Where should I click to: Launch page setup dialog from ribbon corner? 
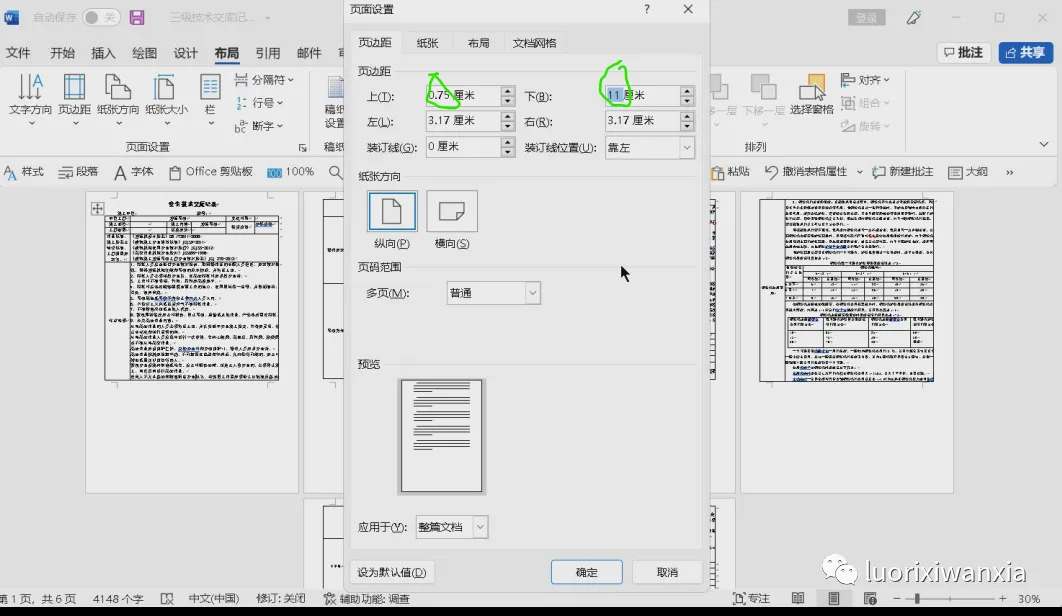pos(303,148)
